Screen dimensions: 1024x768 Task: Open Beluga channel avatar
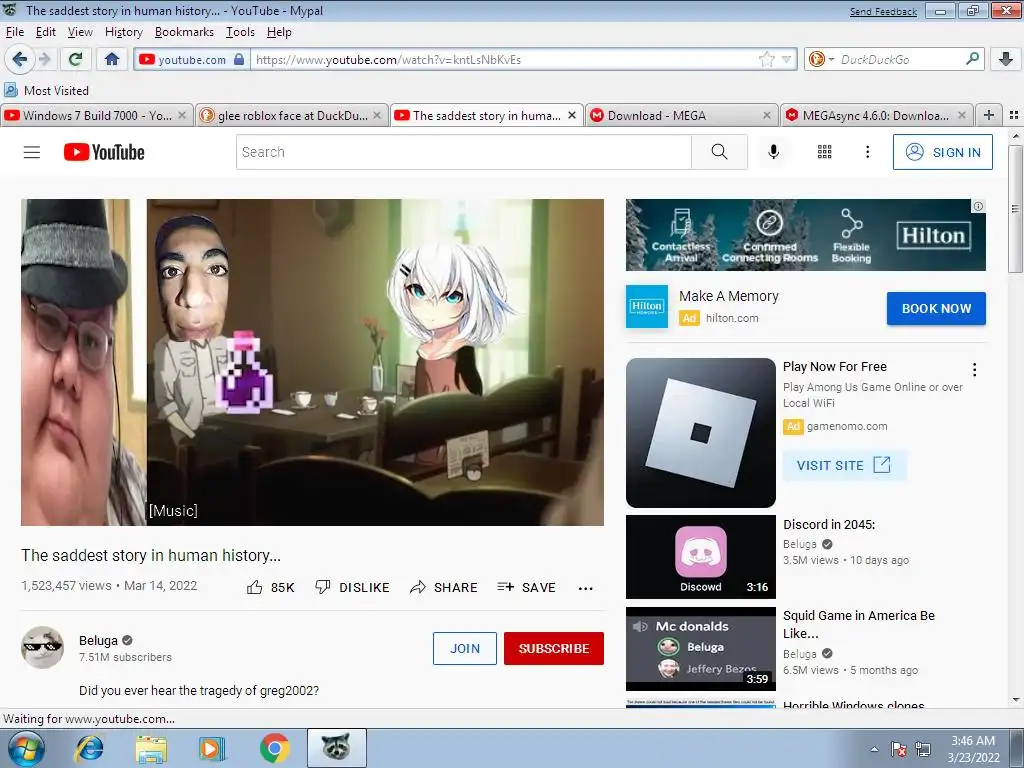[42, 648]
